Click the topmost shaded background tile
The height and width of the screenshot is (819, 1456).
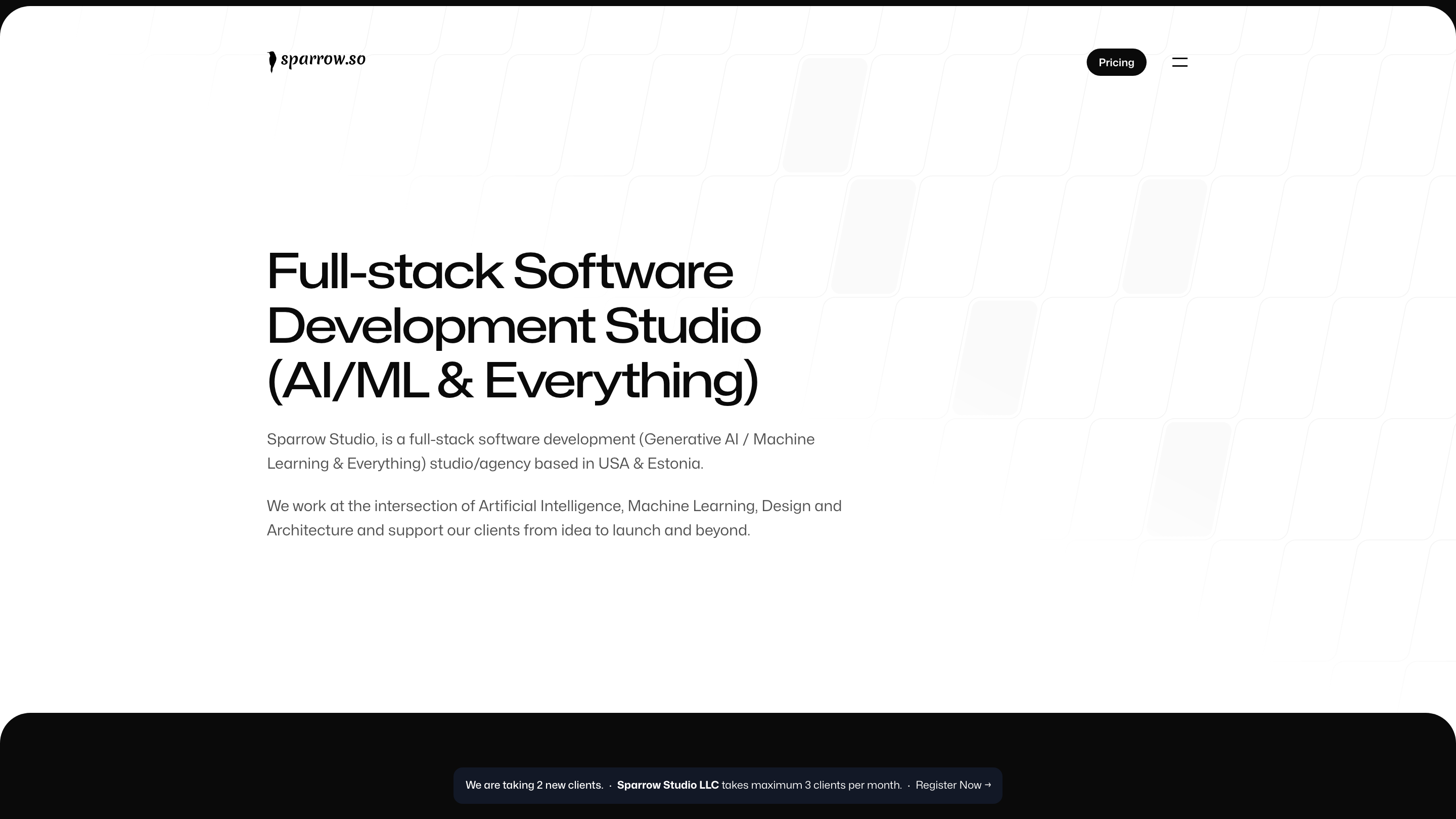tap(824, 115)
